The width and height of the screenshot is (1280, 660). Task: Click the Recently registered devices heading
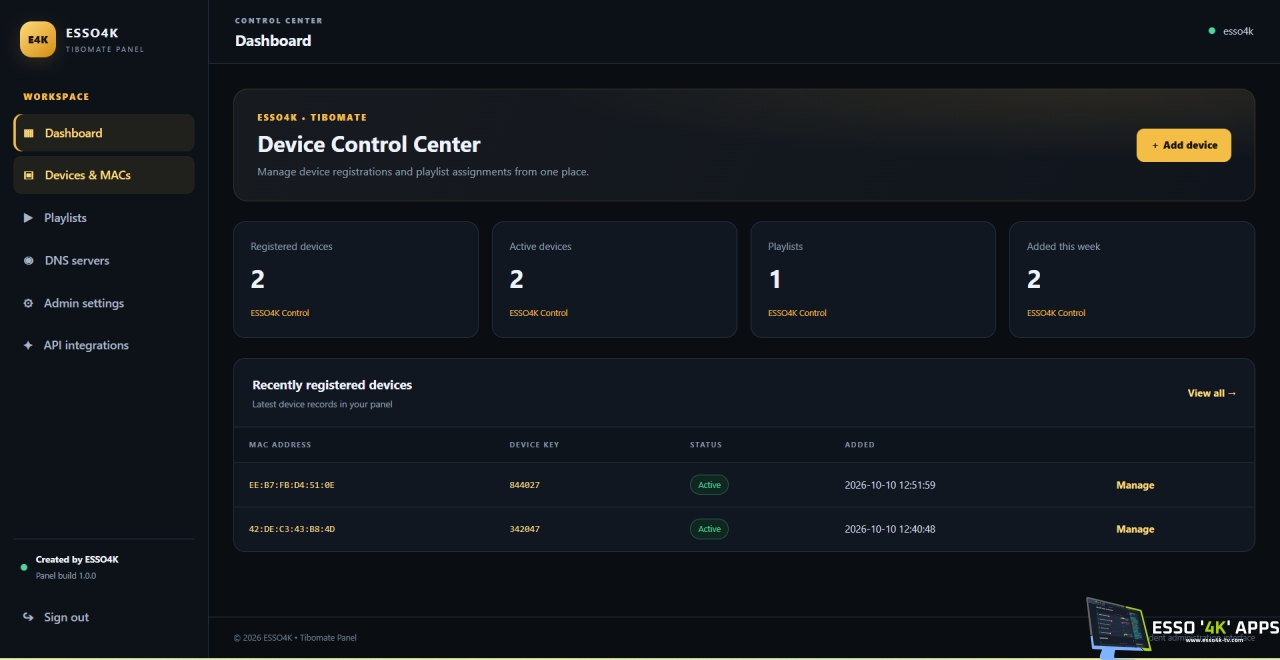coord(332,385)
